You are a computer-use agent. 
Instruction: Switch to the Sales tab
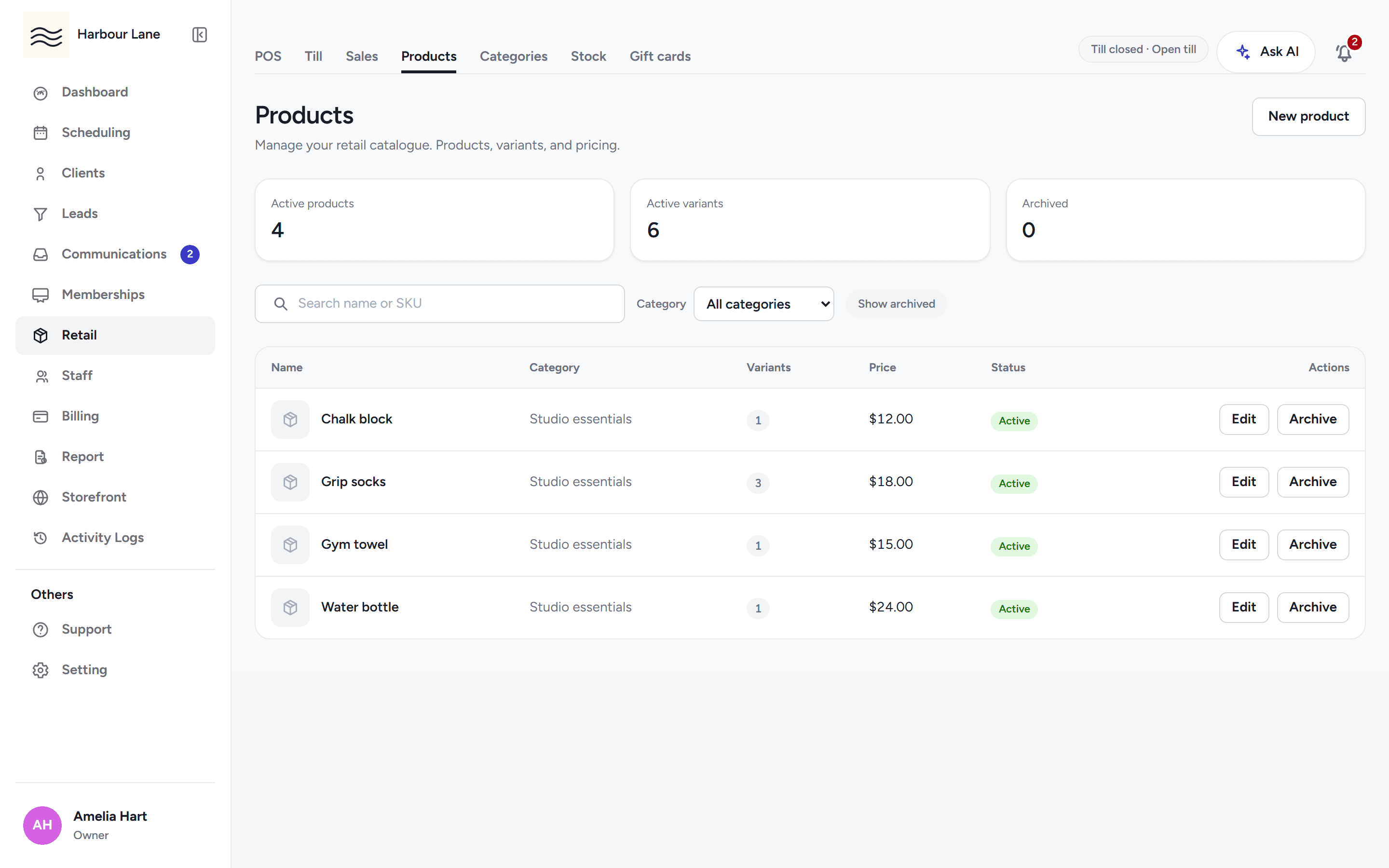362,56
